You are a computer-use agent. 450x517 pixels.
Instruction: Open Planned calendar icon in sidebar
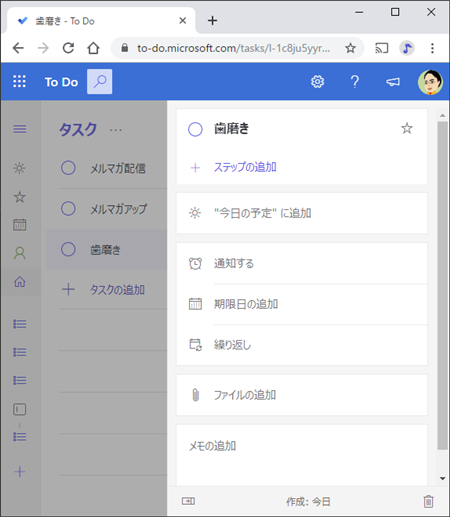(19, 224)
